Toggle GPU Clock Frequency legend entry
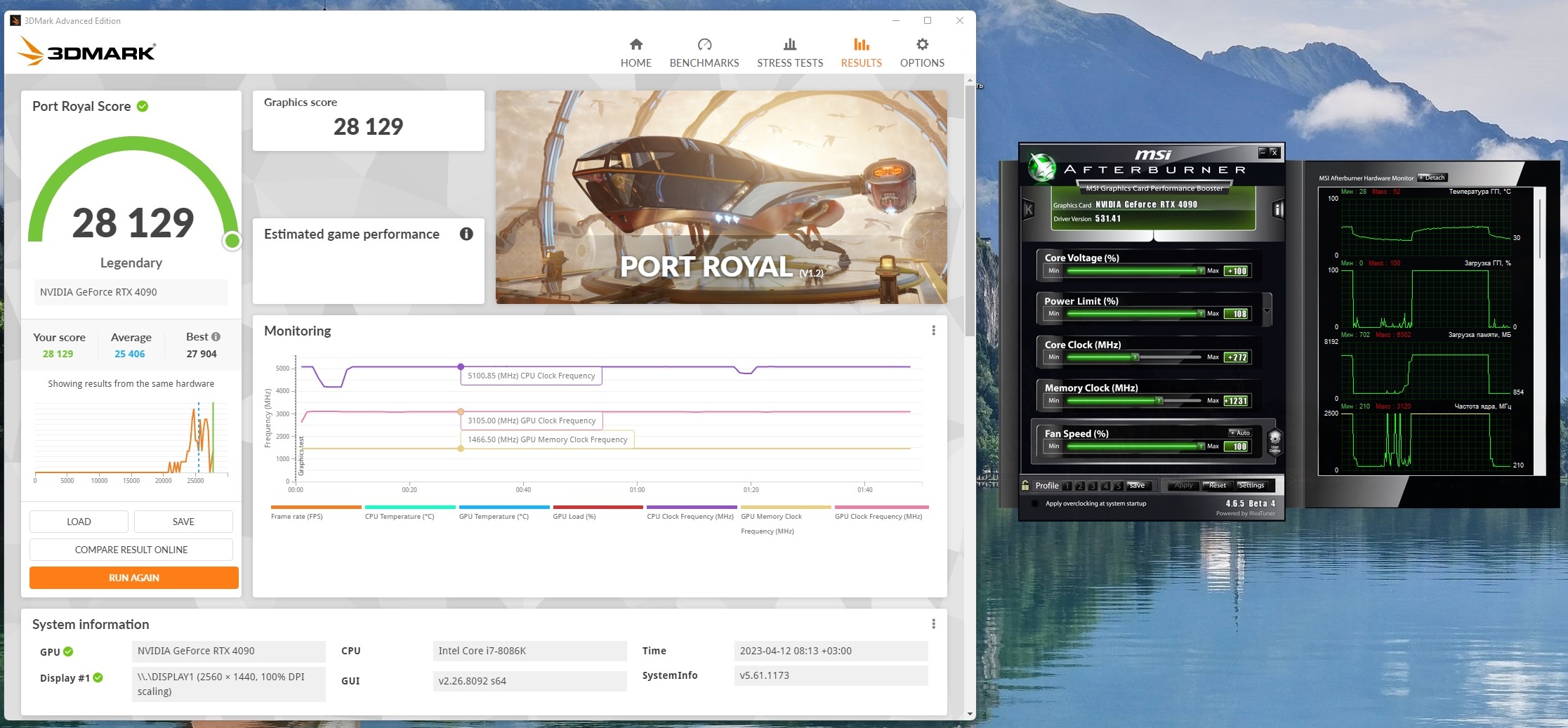 (x=881, y=513)
